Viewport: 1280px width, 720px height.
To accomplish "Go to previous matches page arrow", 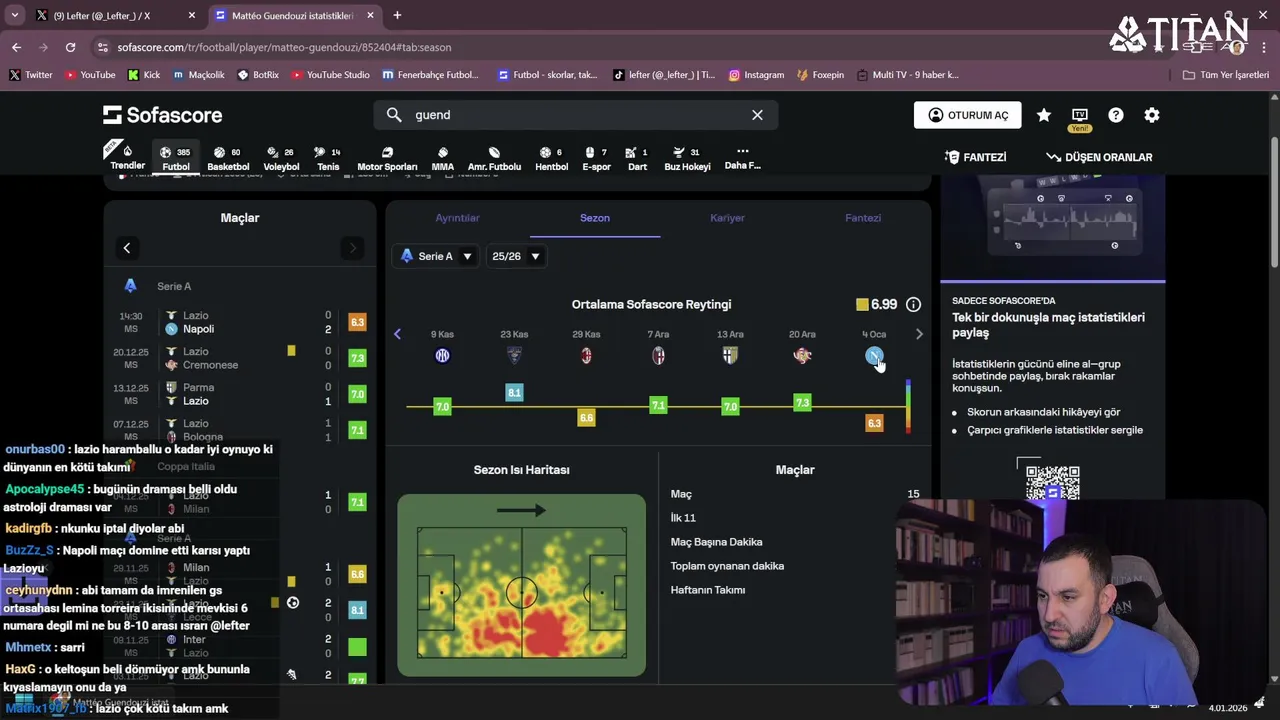I will click(x=127, y=248).
